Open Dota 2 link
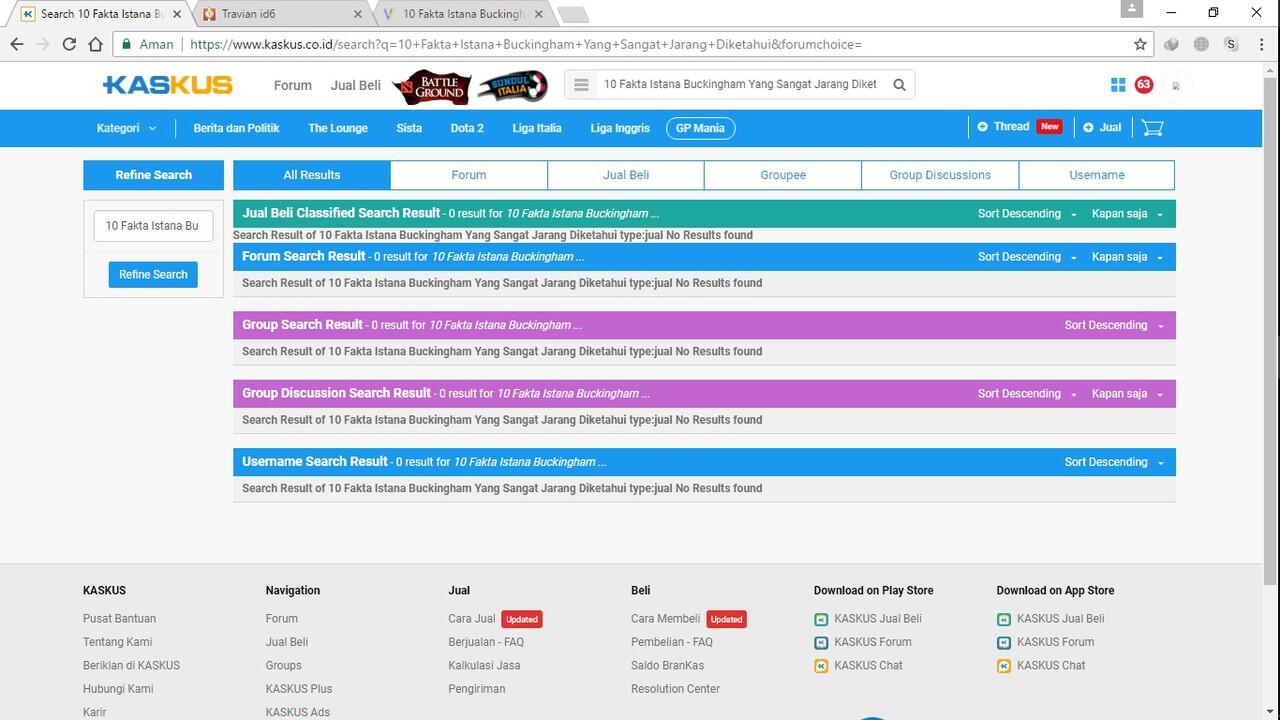This screenshot has width=1280, height=720. pyautogui.click(x=467, y=128)
